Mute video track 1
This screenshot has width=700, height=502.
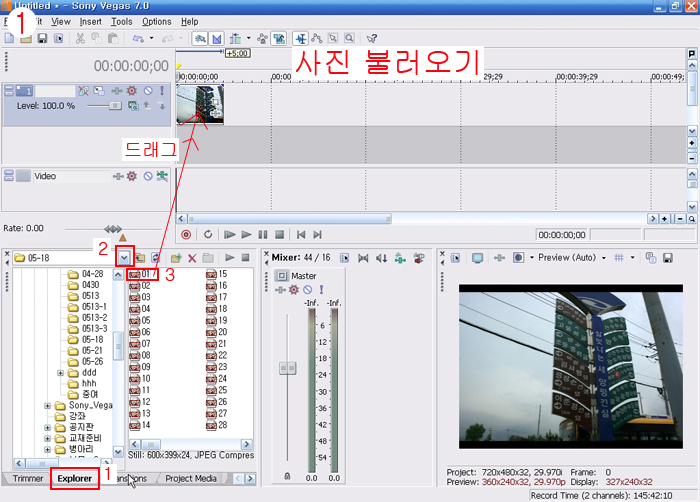(148, 91)
